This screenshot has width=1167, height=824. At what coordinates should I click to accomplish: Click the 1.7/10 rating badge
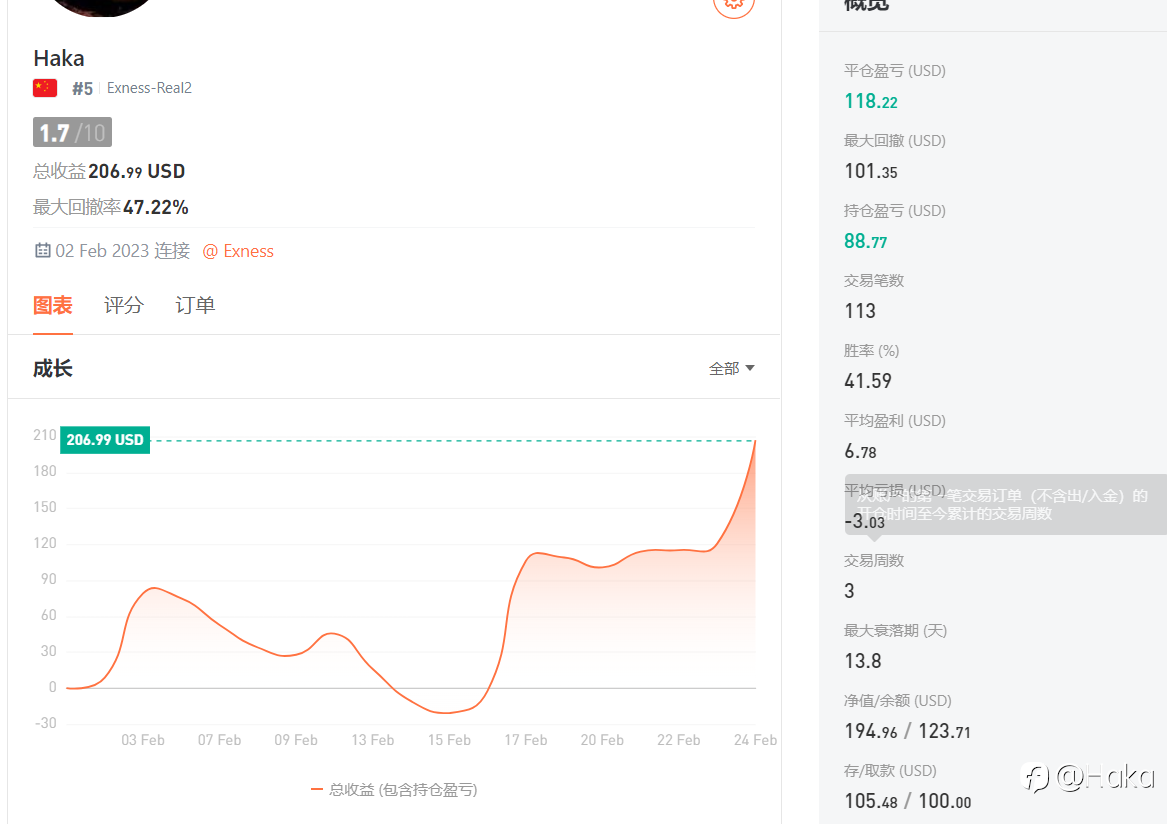pos(72,132)
